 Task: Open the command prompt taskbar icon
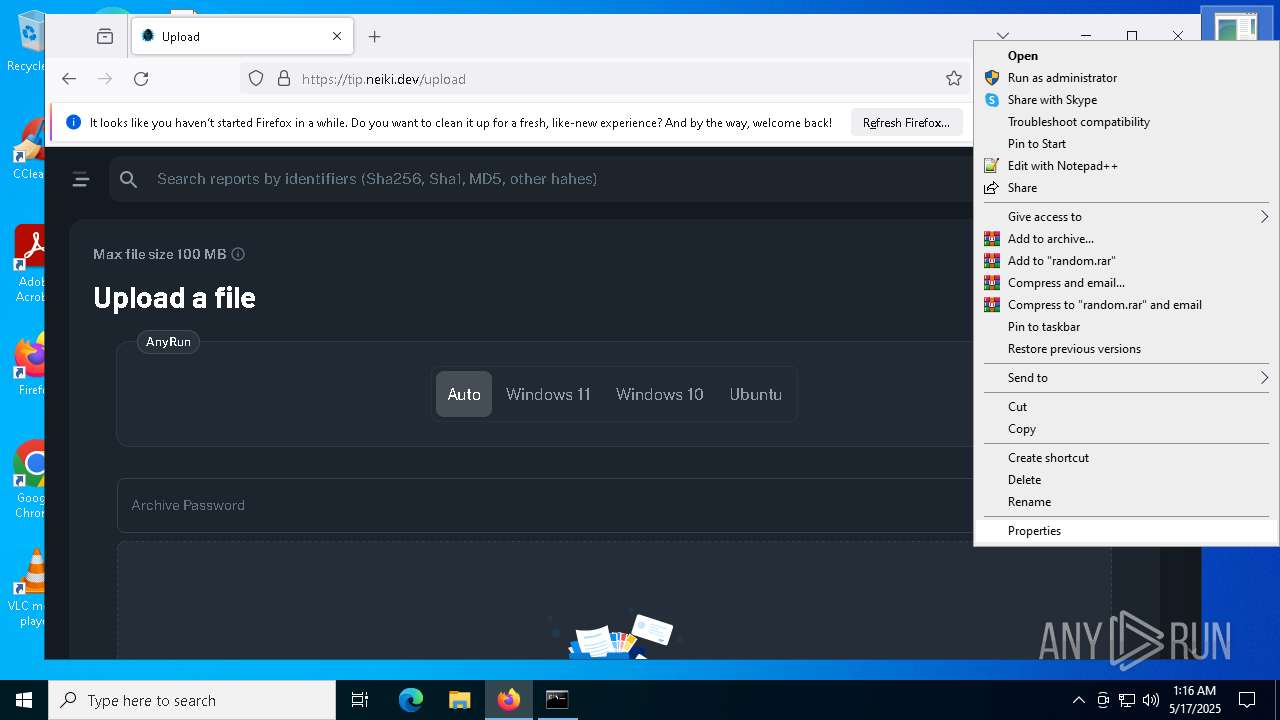coord(557,700)
